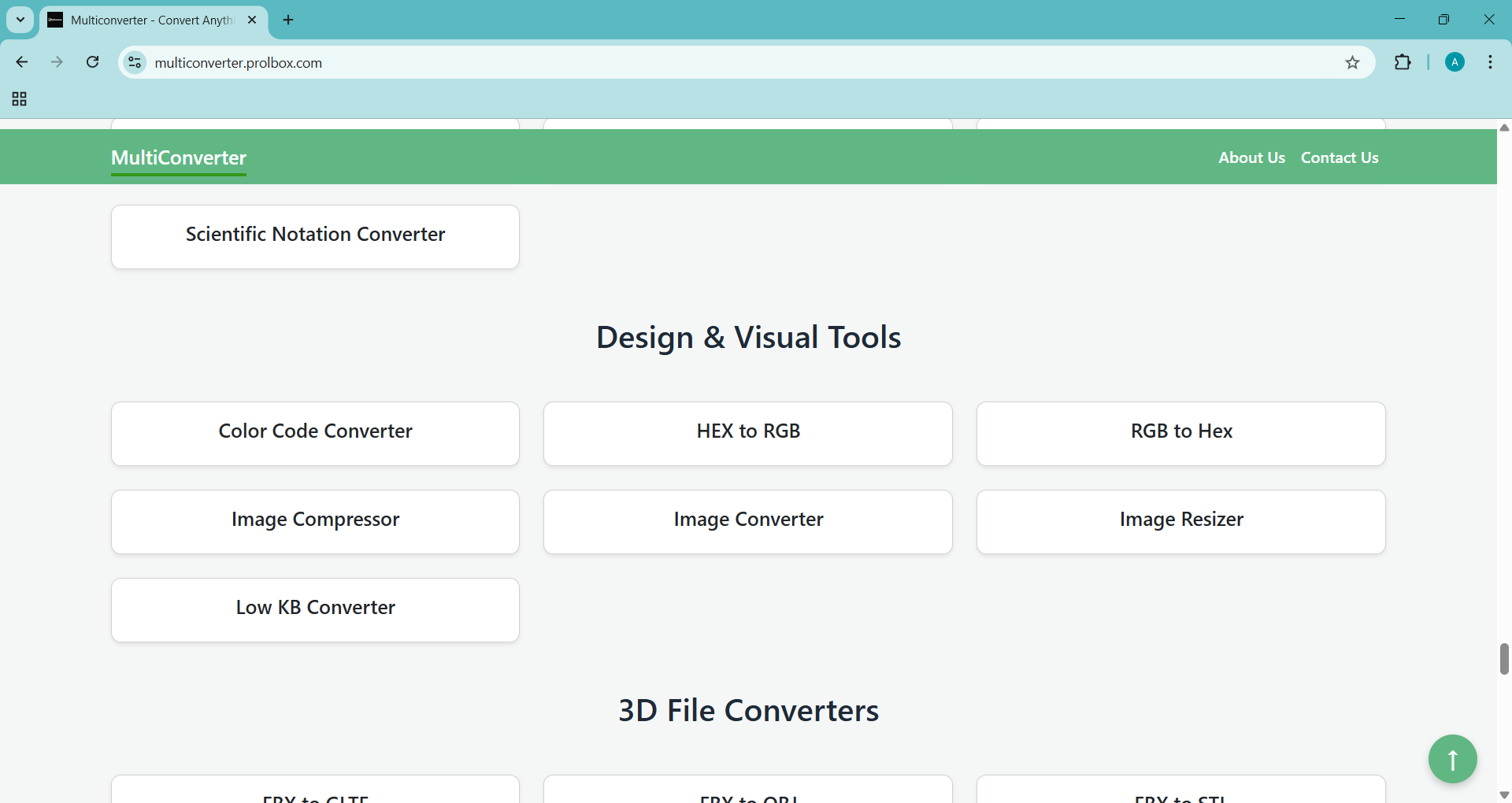The image size is (1512, 803).
Task: Go to the Contact Us page
Action: click(x=1339, y=157)
